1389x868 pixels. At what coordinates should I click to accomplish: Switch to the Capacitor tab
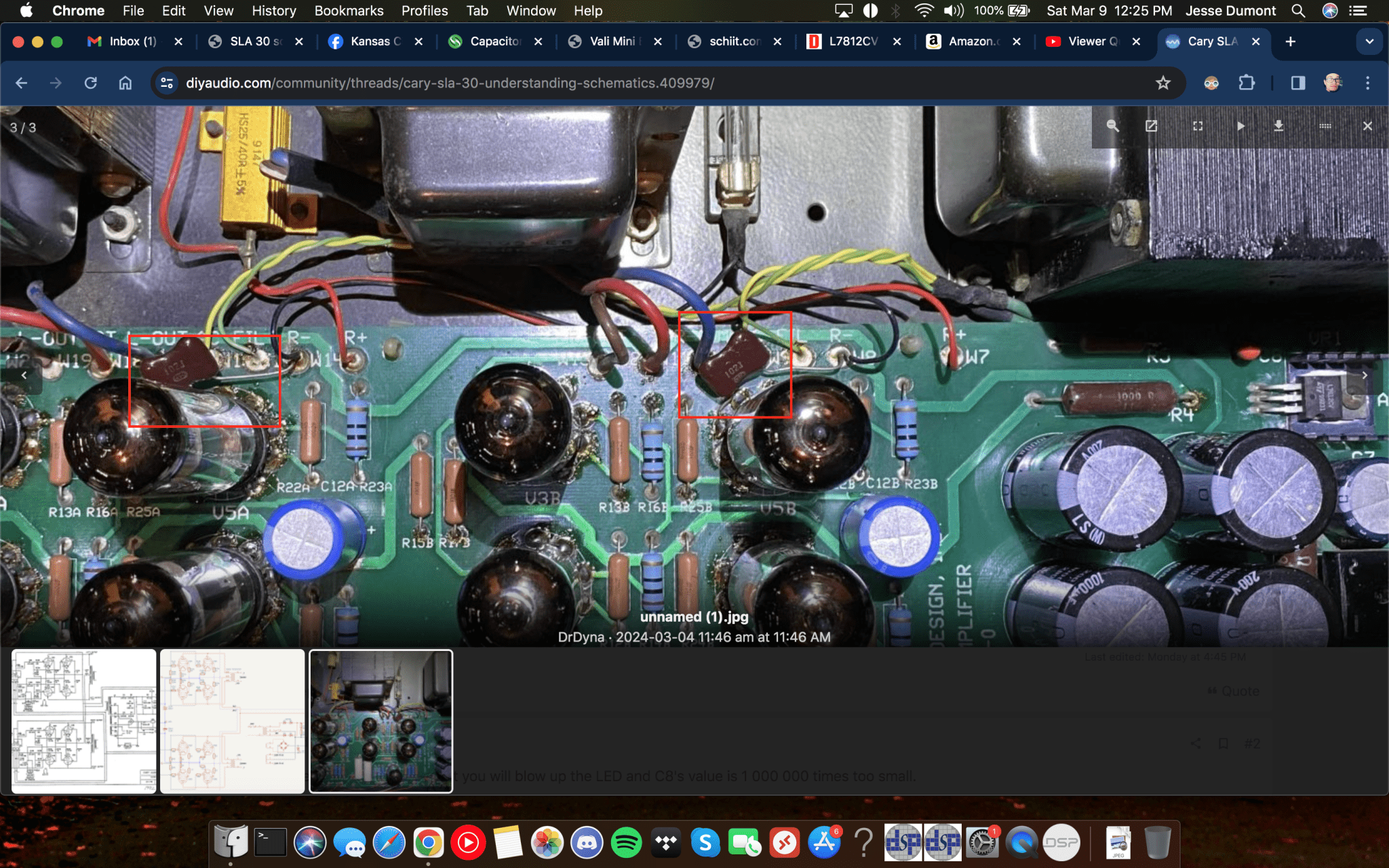coord(496,41)
